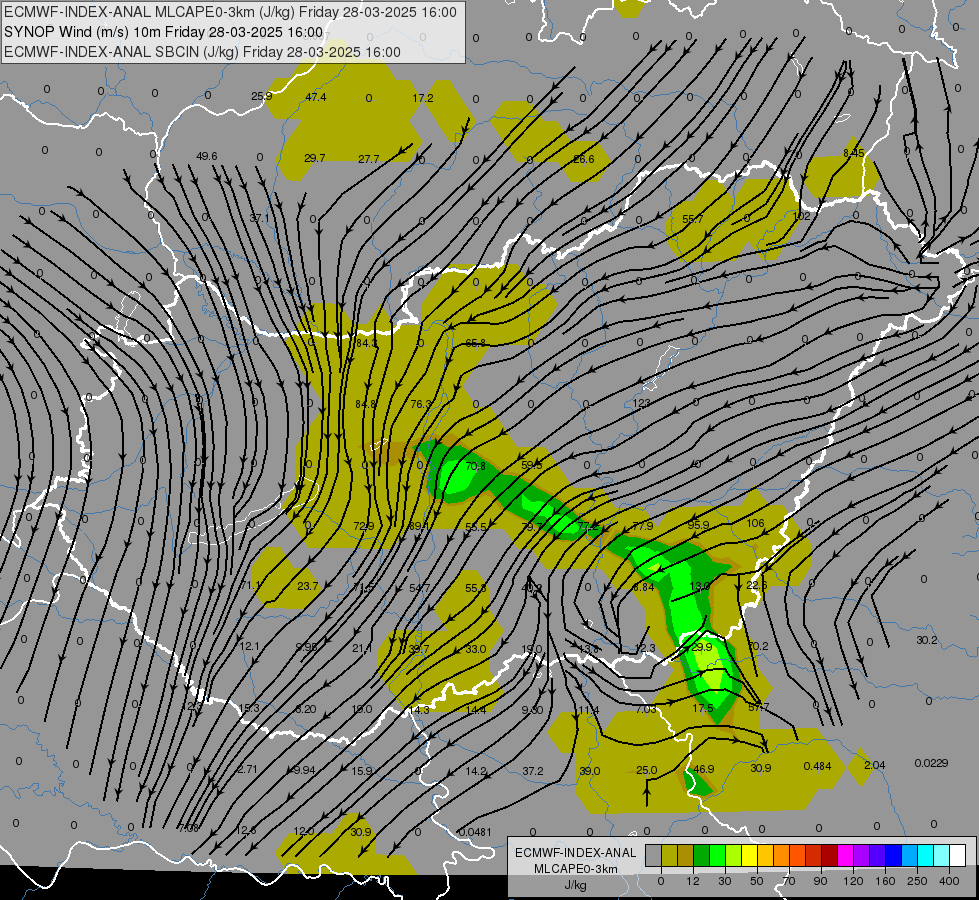Click the map value '84.3'
The width and height of the screenshot is (979, 900).
pos(367,343)
